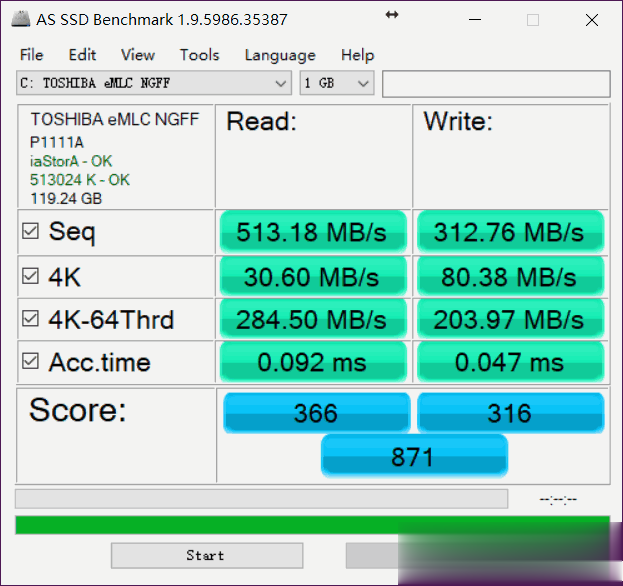This screenshot has height=586, width=623.
Task: Click the gray current test progress bar
Action: [x=261, y=499]
